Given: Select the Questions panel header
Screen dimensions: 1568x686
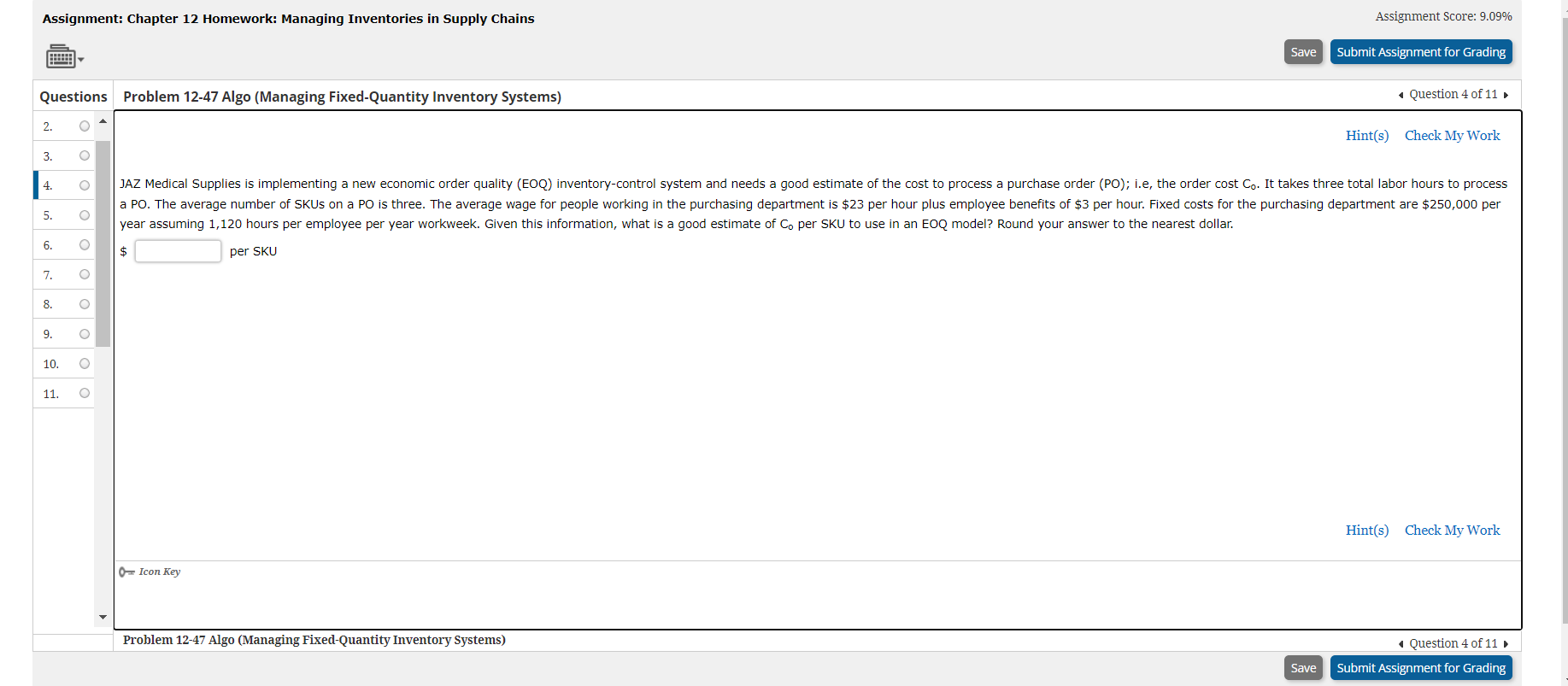Looking at the screenshot, I should 73,96.
